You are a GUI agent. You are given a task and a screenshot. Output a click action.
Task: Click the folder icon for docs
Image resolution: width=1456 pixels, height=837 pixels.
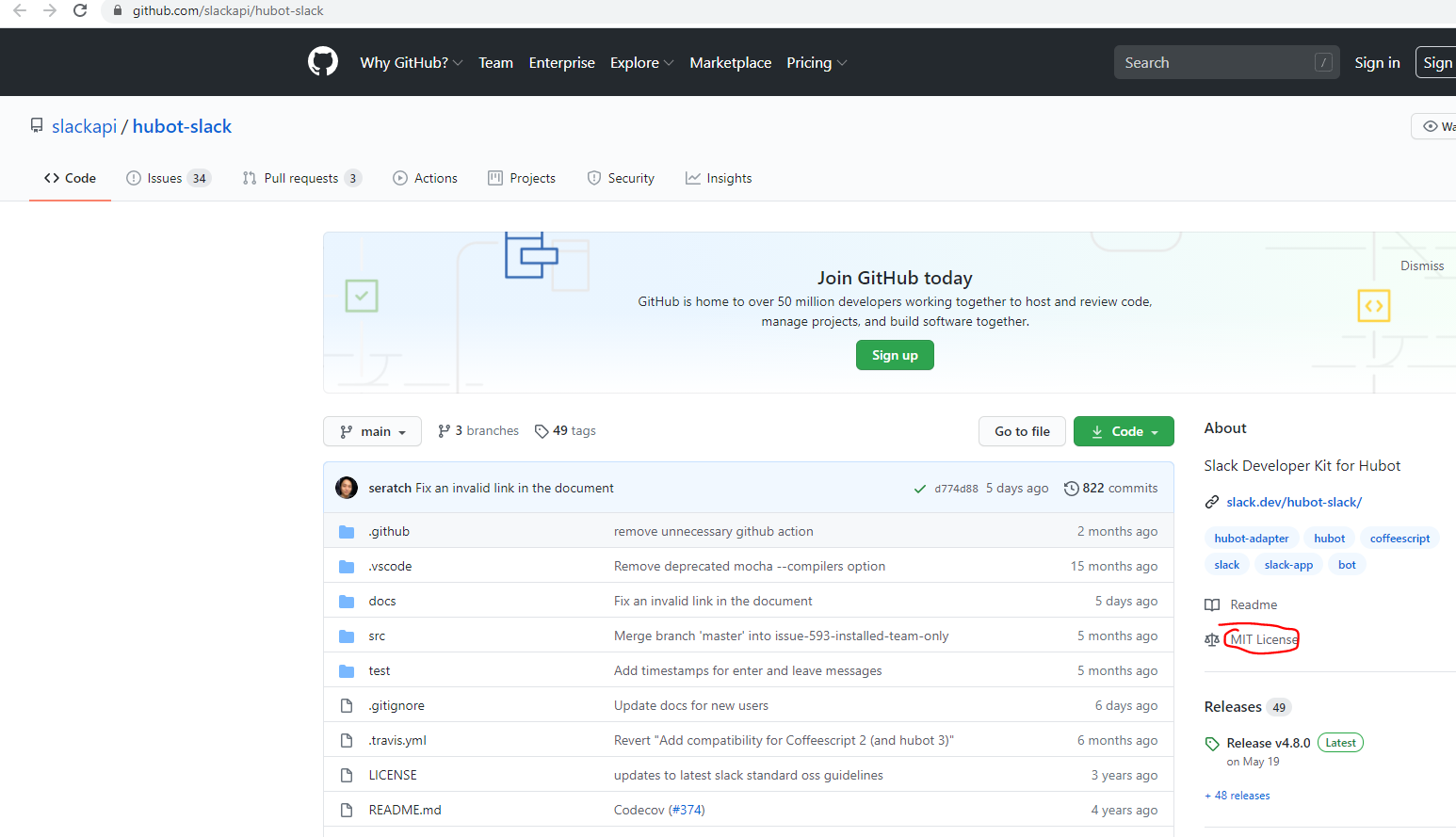click(x=347, y=602)
